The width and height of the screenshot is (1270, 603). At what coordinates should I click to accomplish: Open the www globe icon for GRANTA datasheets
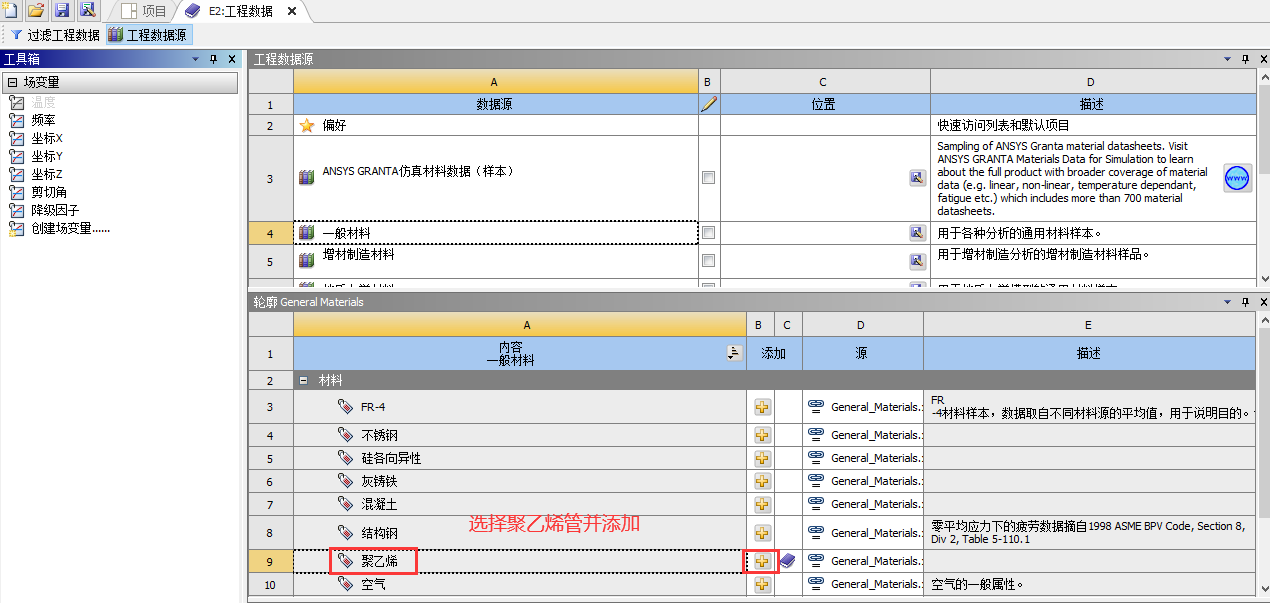click(1237, 177)
